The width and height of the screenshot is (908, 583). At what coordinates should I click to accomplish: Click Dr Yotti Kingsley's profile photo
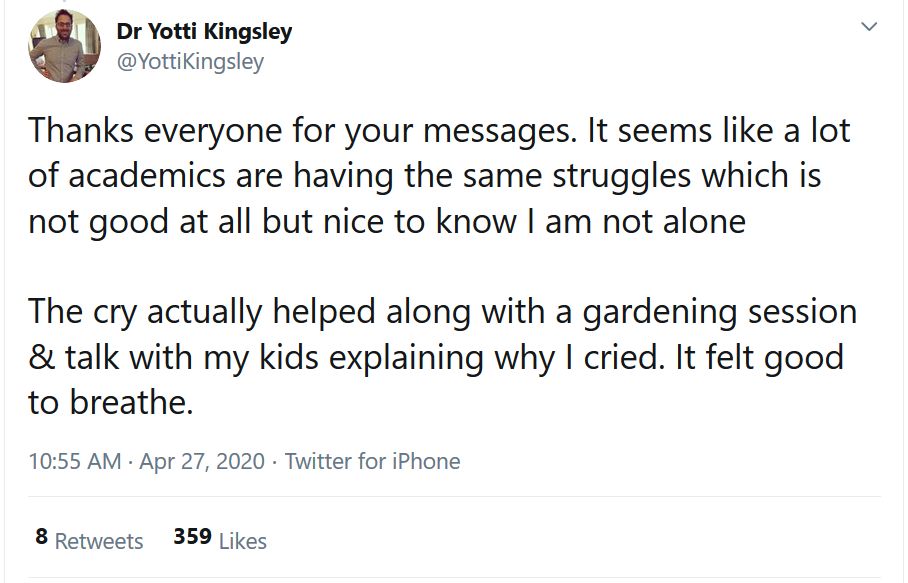(64, 45)
